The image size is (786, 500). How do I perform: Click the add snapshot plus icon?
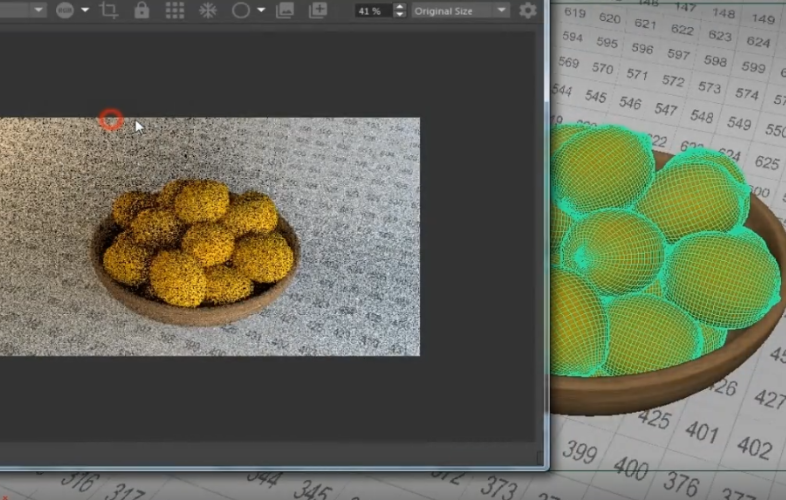pyautogui.click(x=318, y=10)
